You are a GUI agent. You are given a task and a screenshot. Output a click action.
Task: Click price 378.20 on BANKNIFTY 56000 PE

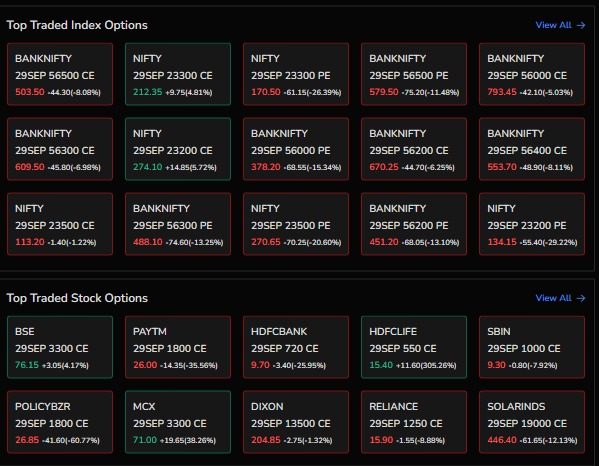click(x=266, y=167)
